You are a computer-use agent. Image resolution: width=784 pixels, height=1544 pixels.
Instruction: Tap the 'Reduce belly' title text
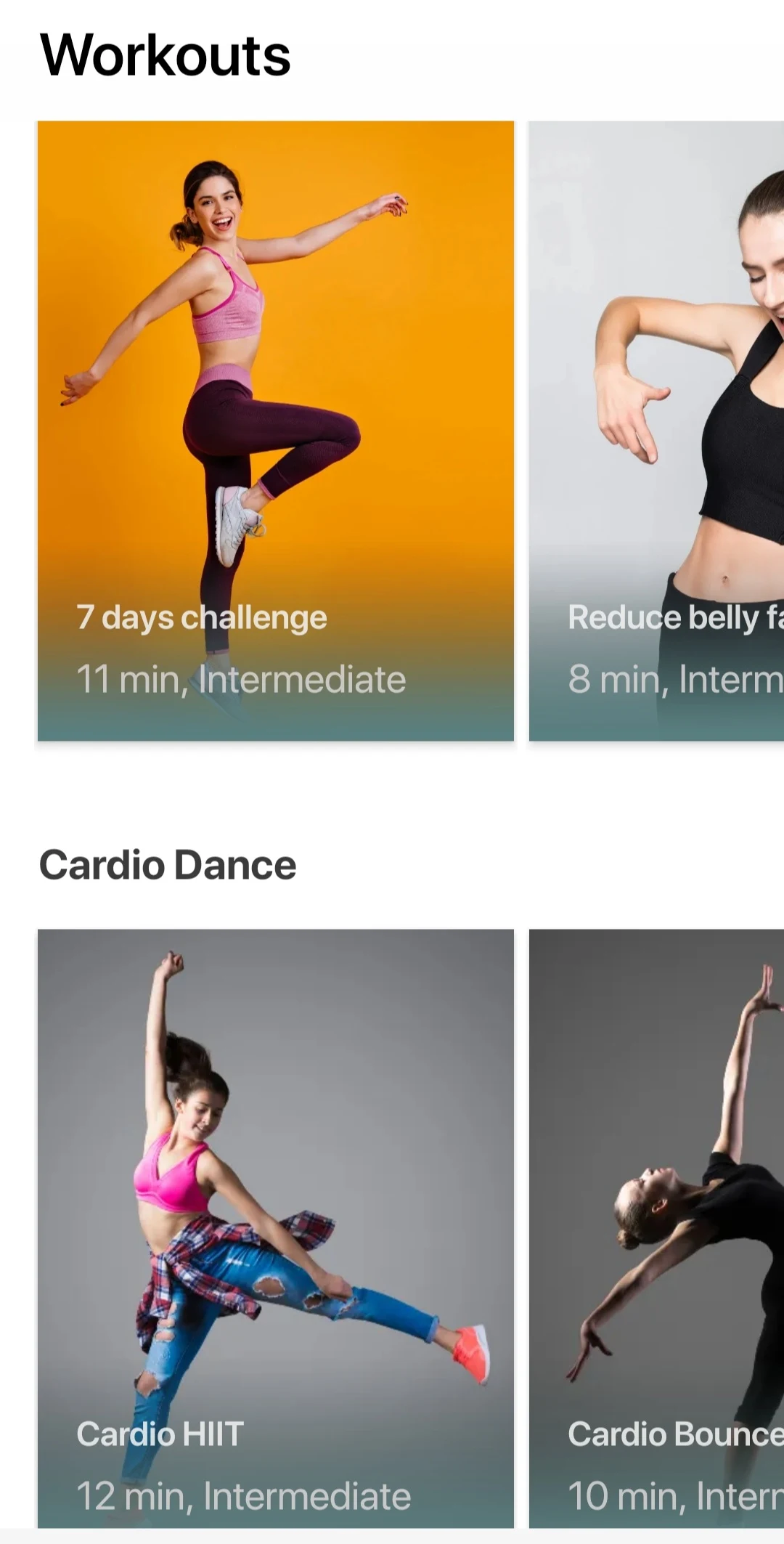pyautogui.click(x=663, y=617)
